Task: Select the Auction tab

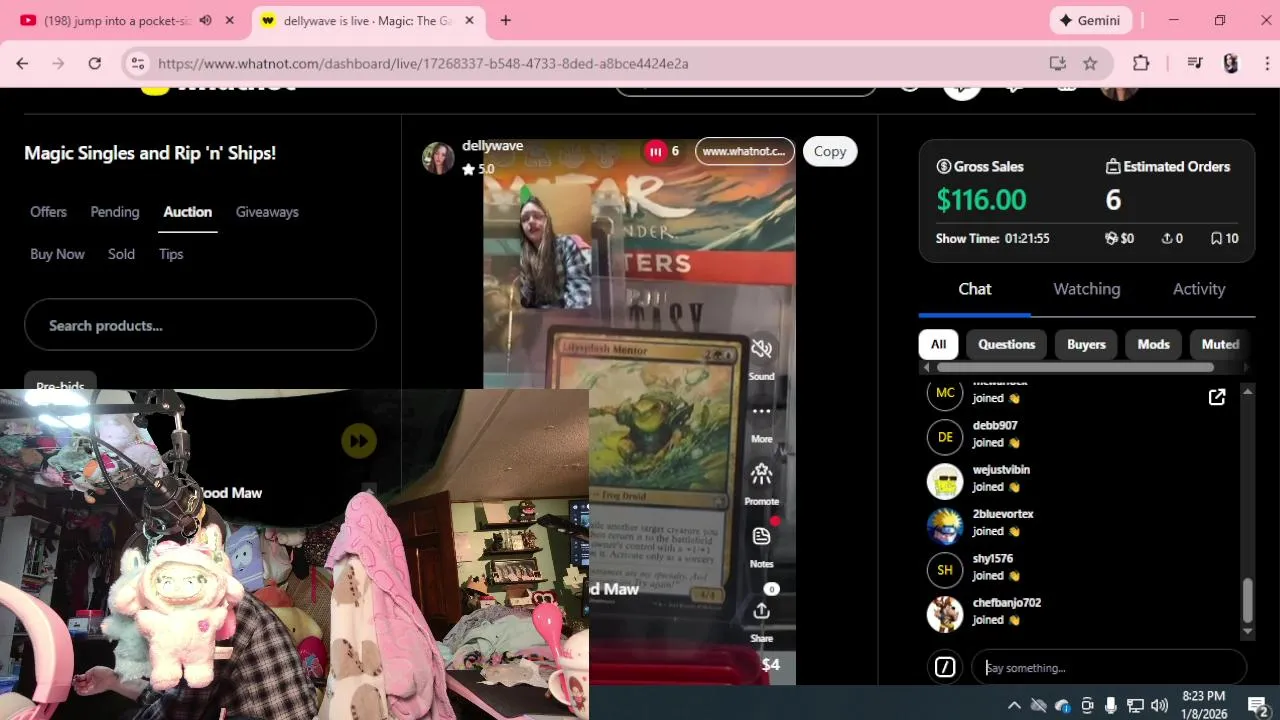Action: [x=188, y=212]
